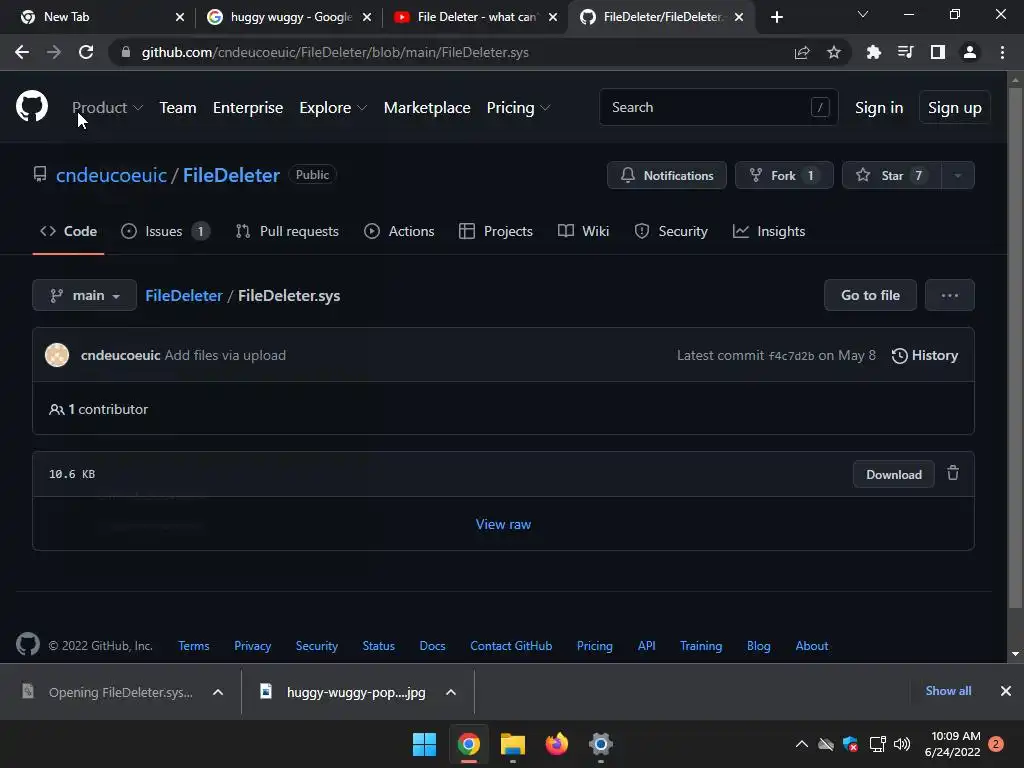Click the Windows Security tray icon

point(850,744)
